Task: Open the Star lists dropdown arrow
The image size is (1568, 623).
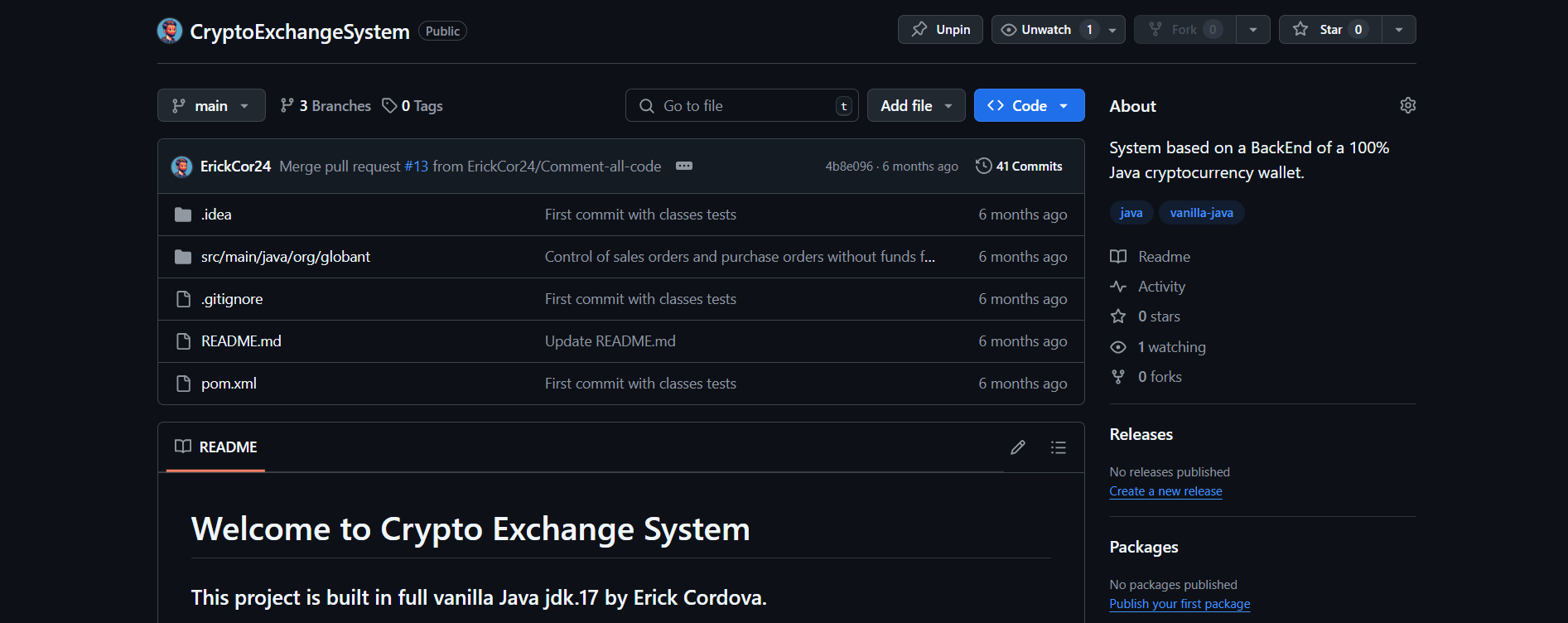Action: (1399, 30)
